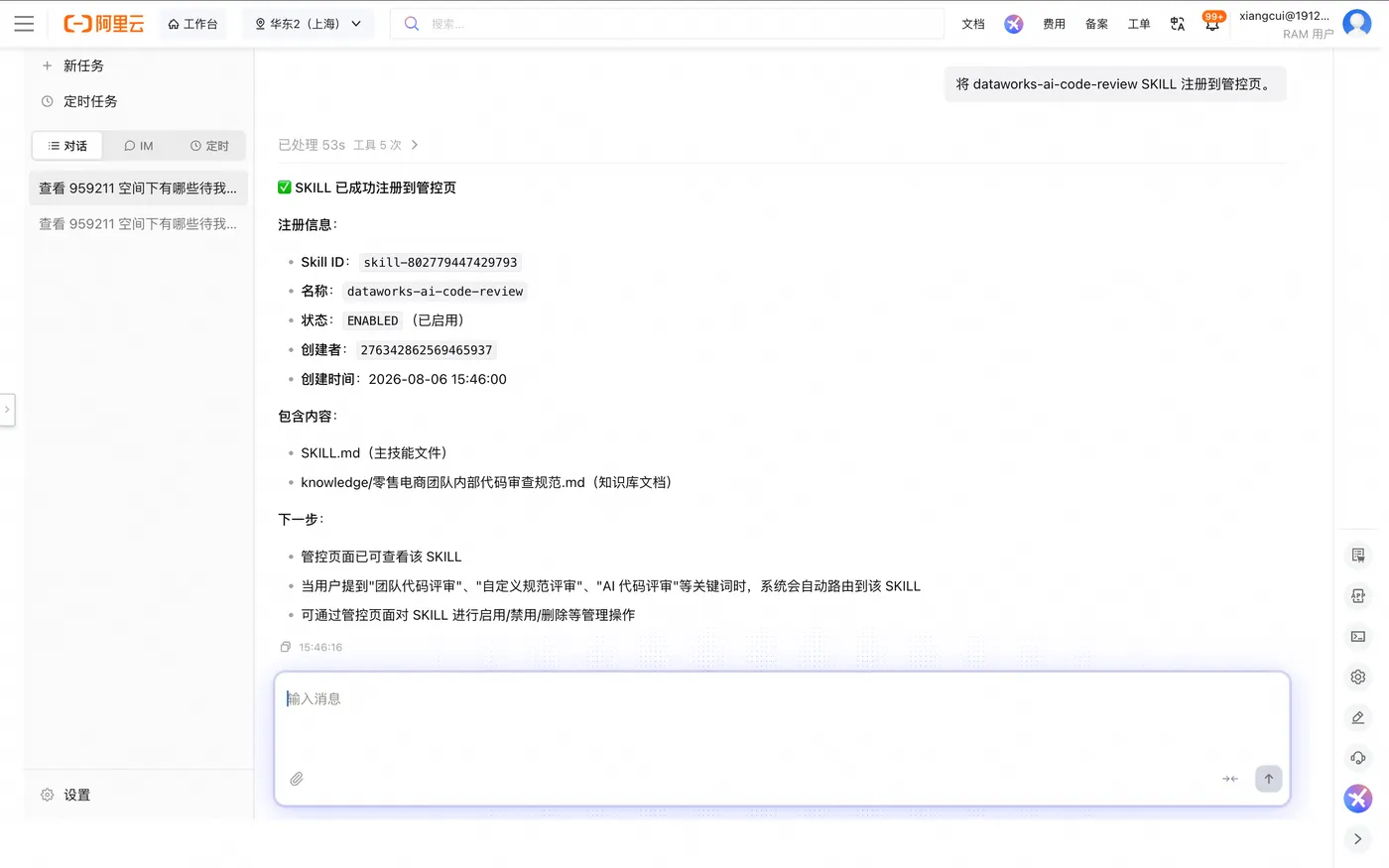Open the feedback pencil icon in right rail
Viewport: 1389px width, 868px height.
pyautogui.click(x=1358, y=717)
